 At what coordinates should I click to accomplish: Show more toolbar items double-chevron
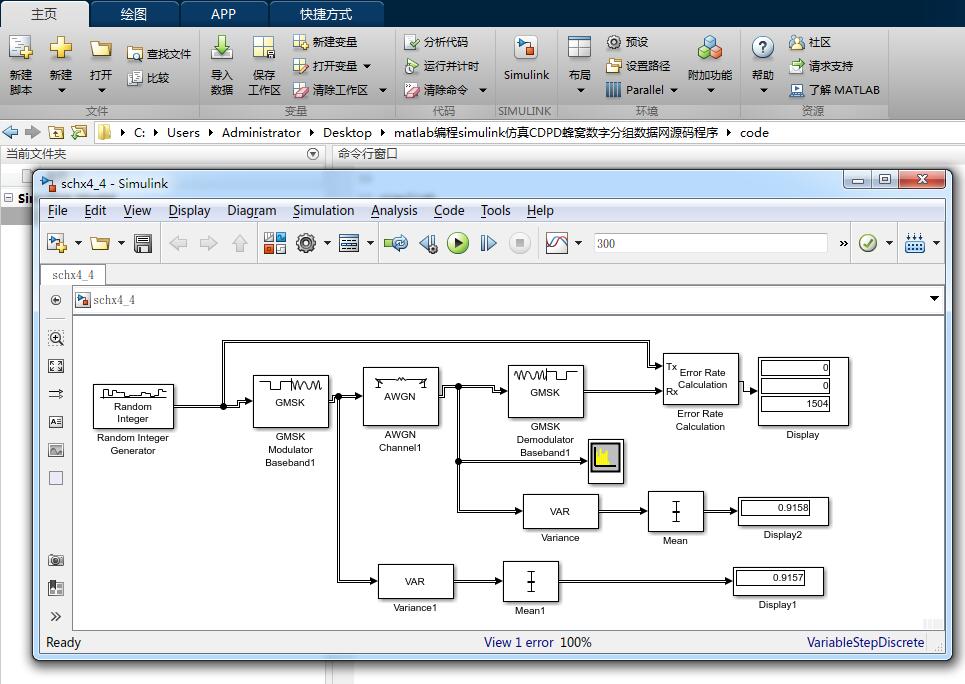843,243
